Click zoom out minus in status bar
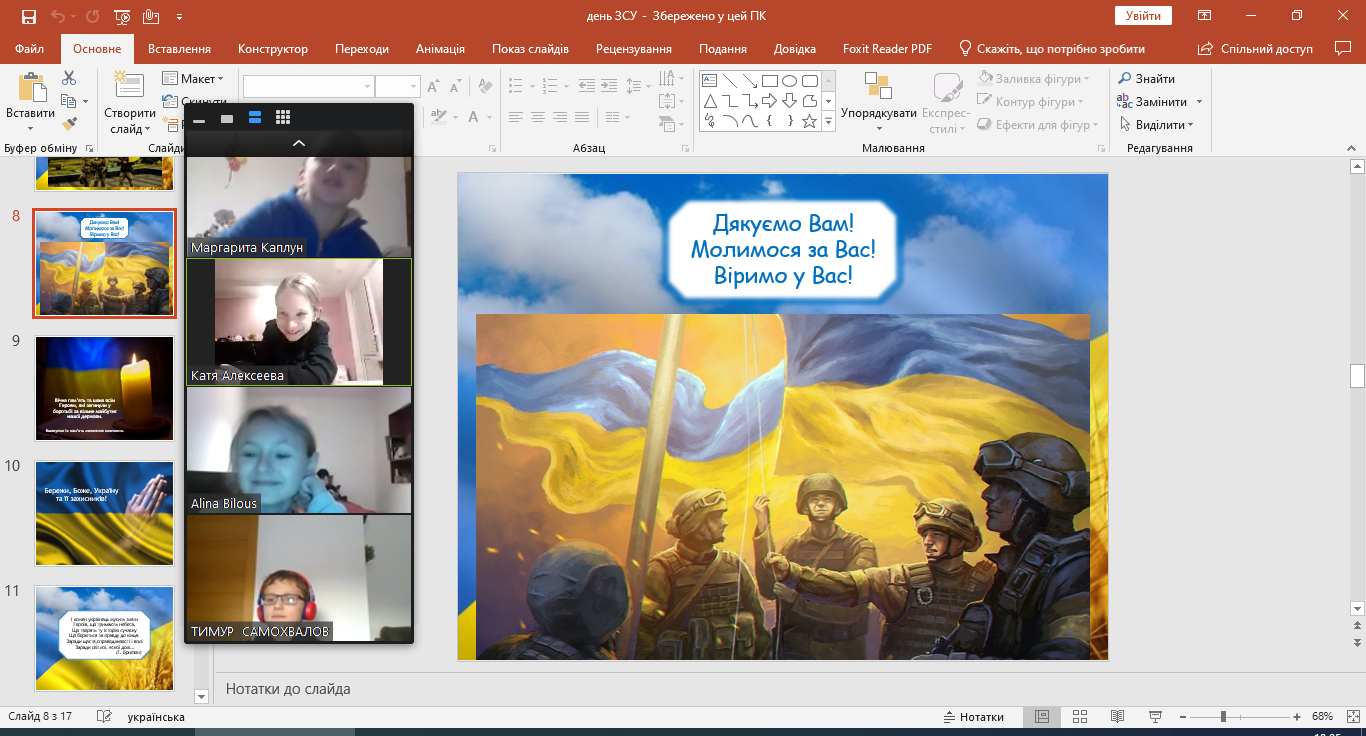 (x=1183, y=717)
